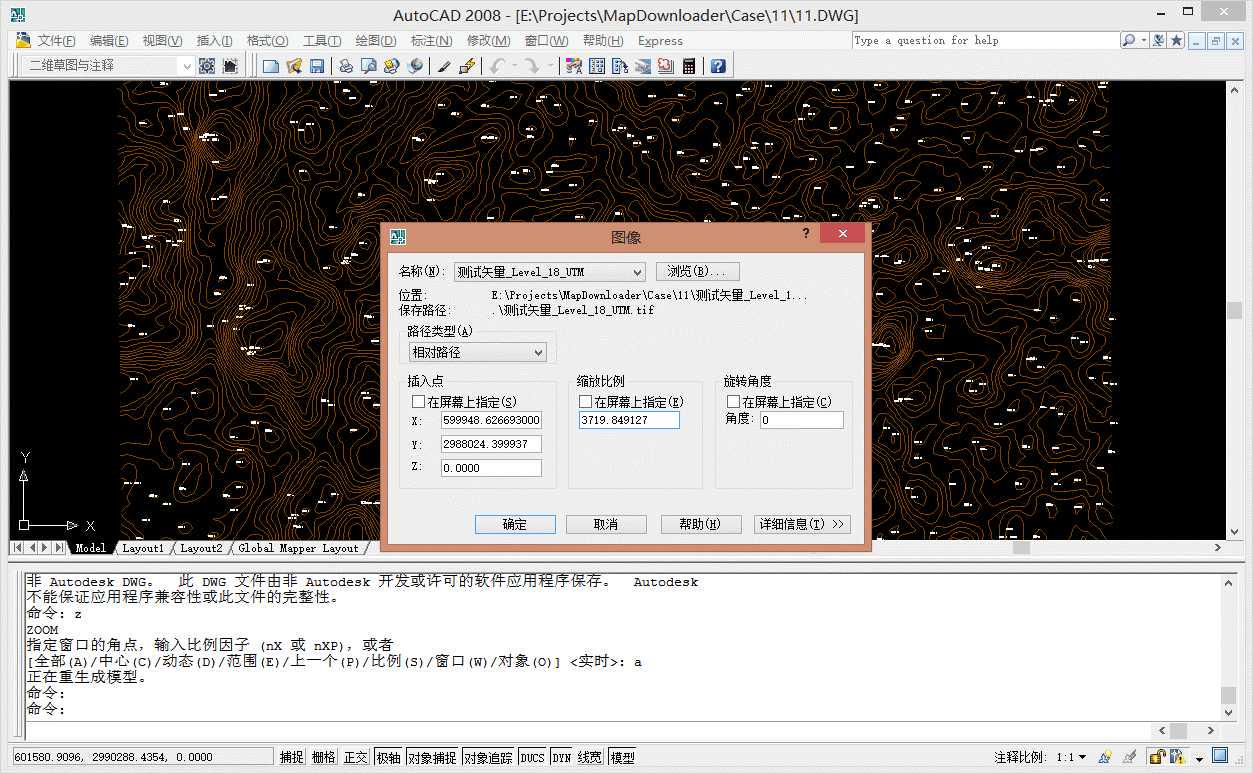Click the Block Editor lightning icon
1253x774 pixels.
tap(467, 66)
